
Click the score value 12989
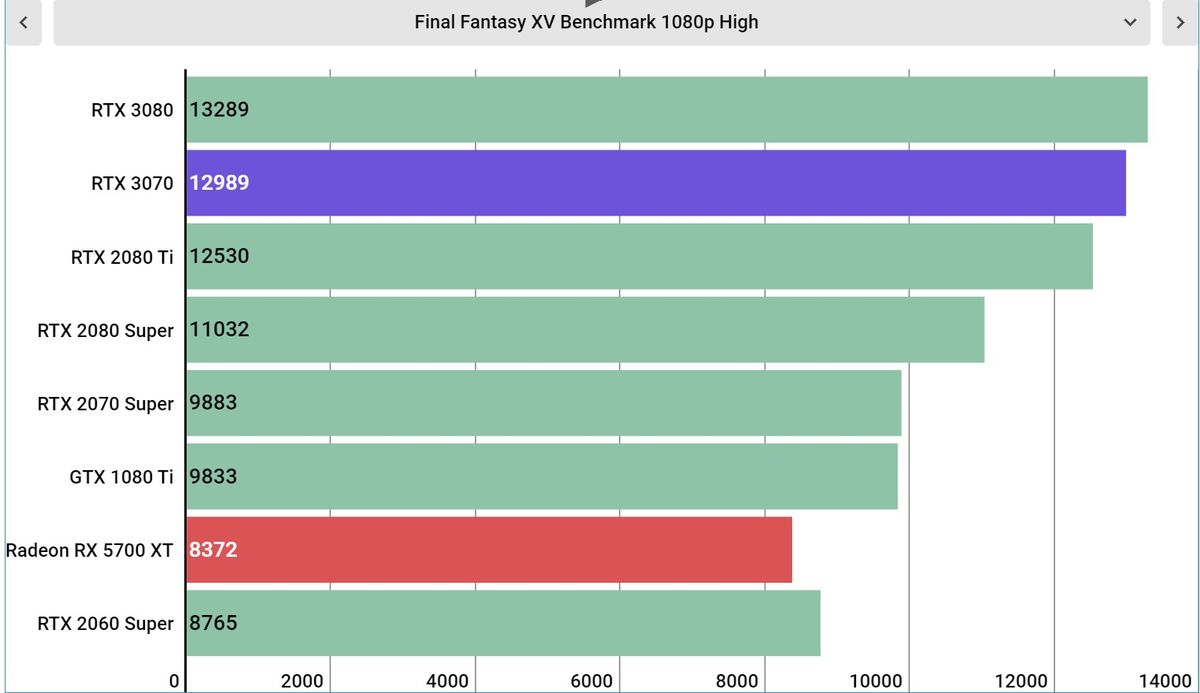220,183
